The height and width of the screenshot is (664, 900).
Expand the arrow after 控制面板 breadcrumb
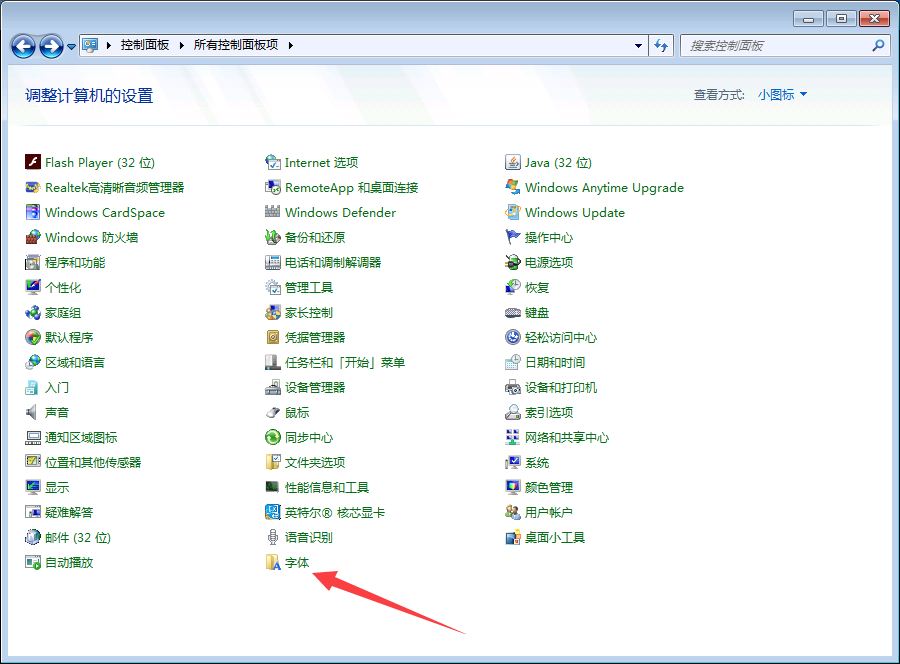(x=181, y=45)
